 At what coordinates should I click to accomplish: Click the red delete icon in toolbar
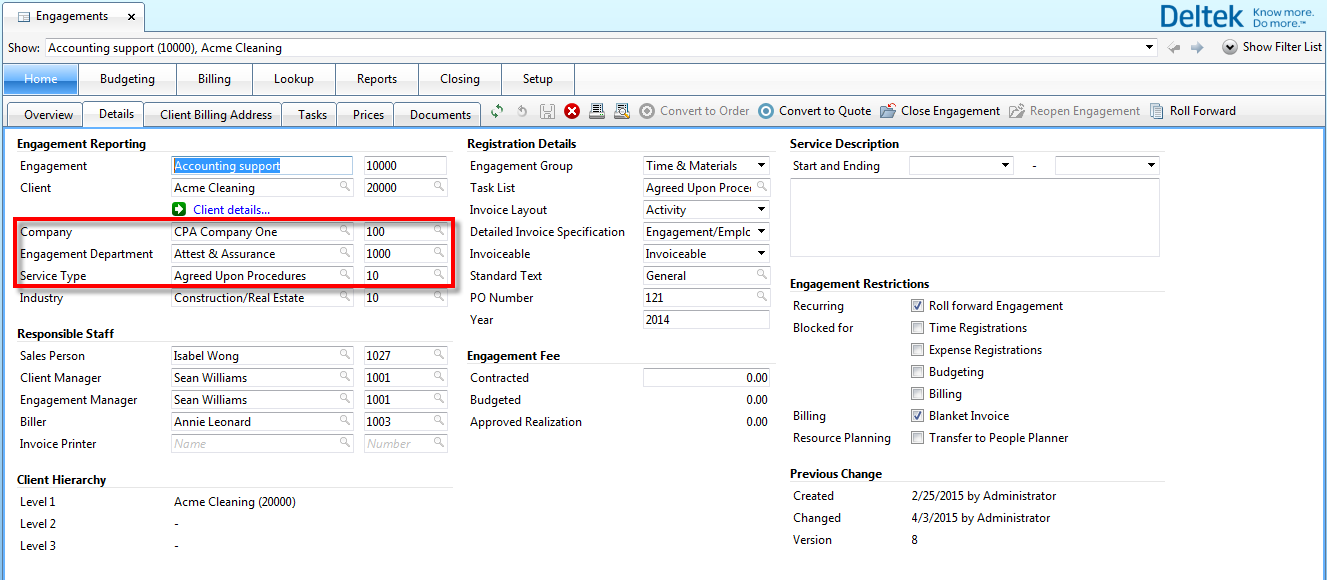572,111
